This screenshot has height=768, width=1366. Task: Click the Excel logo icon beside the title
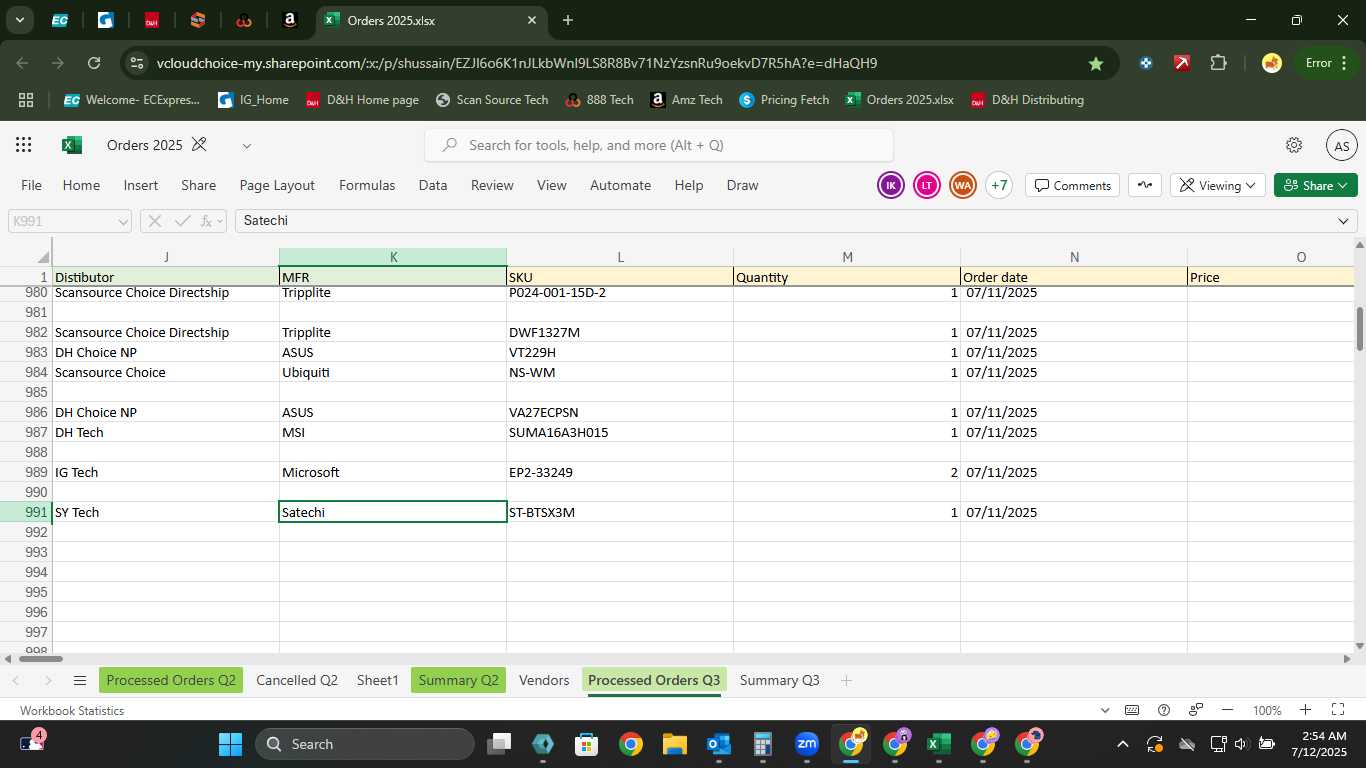(72, 145)
